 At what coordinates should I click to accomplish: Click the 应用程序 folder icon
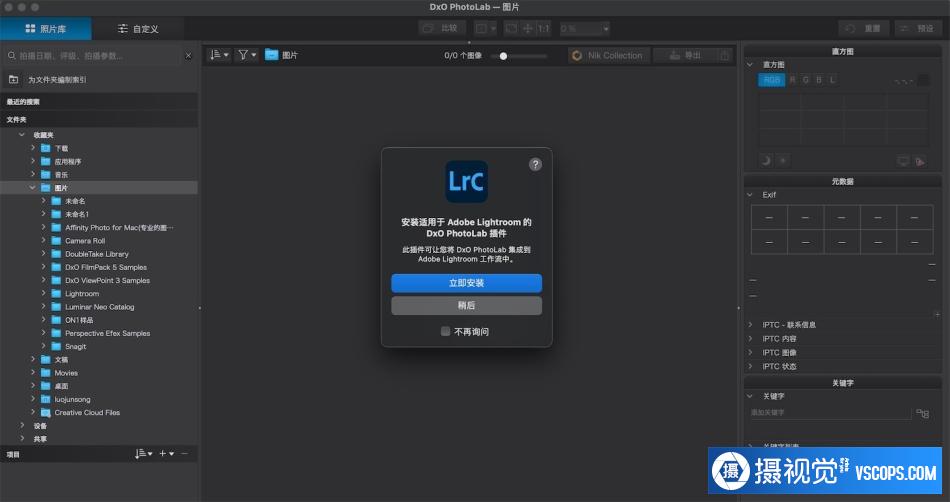45,161
